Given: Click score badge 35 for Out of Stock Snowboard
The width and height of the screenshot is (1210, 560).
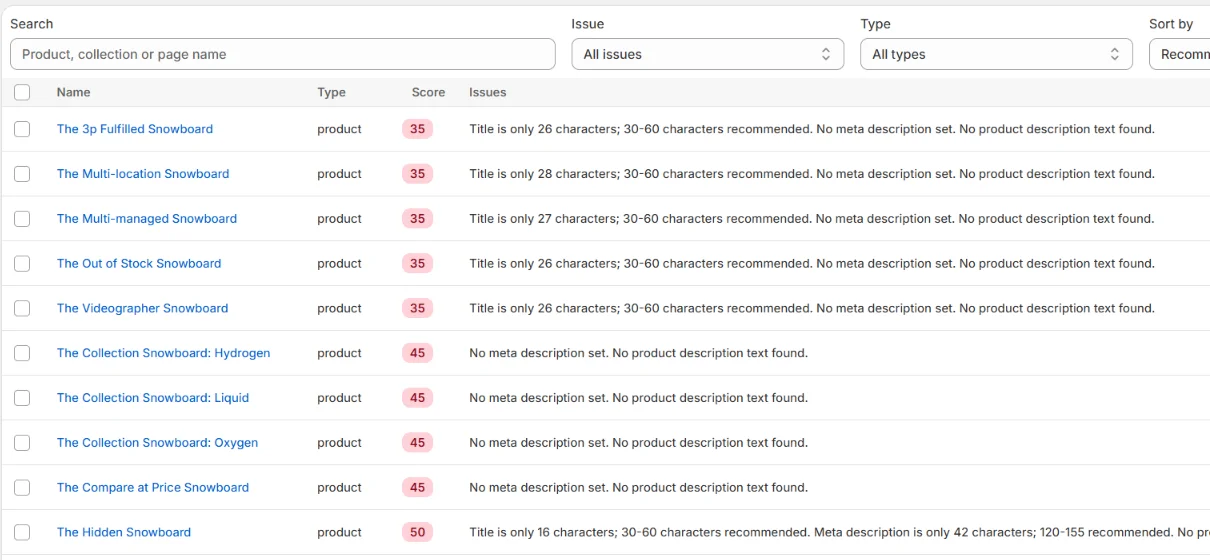Looking at the screenshot, I should point(417,264).
